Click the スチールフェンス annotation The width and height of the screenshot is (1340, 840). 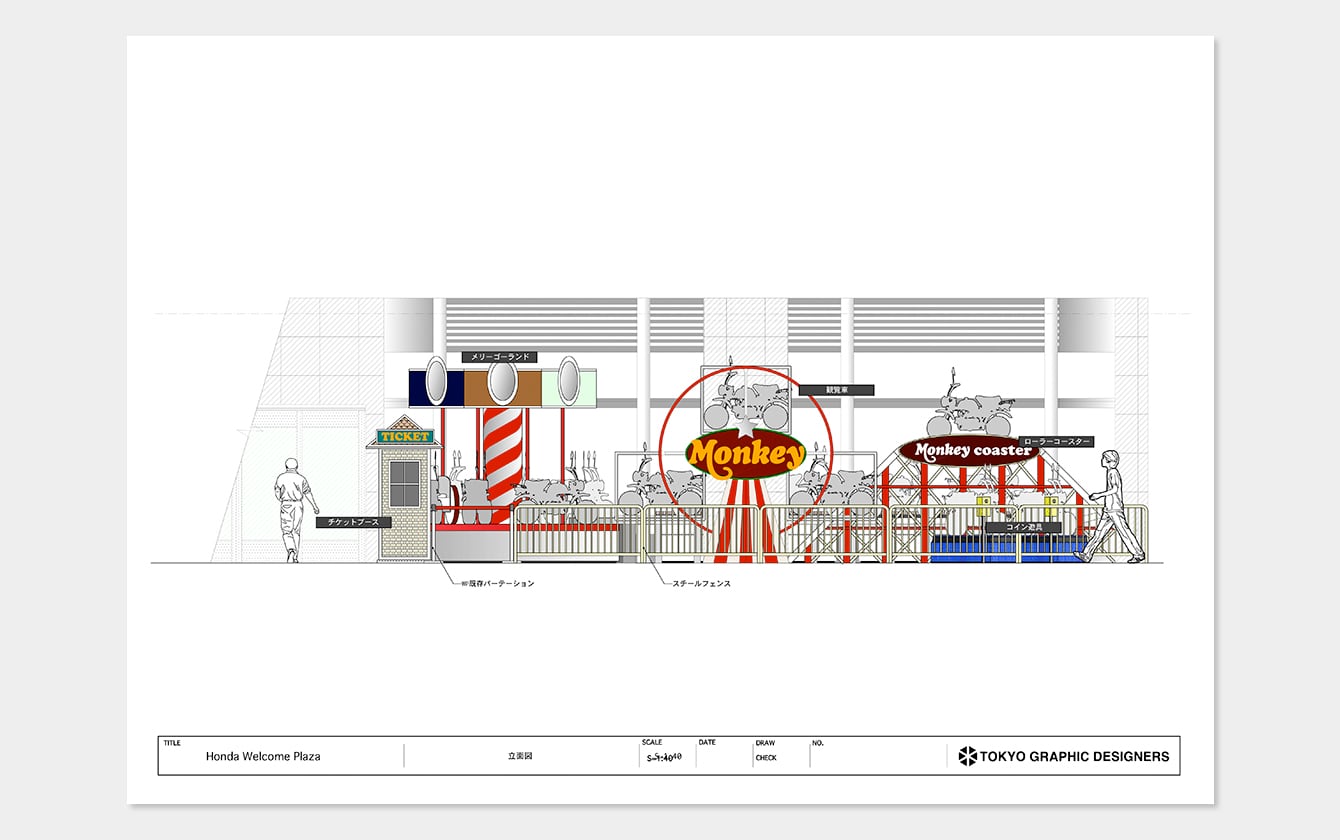pos(701,584)
